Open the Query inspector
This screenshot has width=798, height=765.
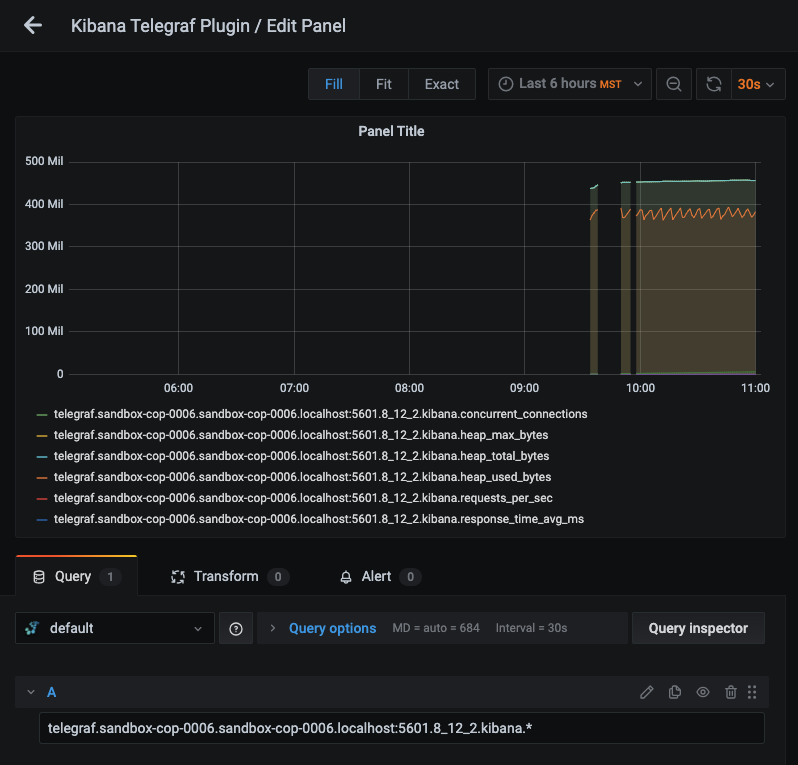point(698,628)
